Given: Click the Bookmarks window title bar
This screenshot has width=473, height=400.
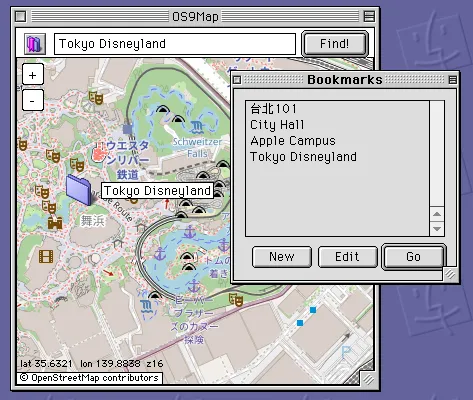Looking at the screenshot, I should coord(345,80).
